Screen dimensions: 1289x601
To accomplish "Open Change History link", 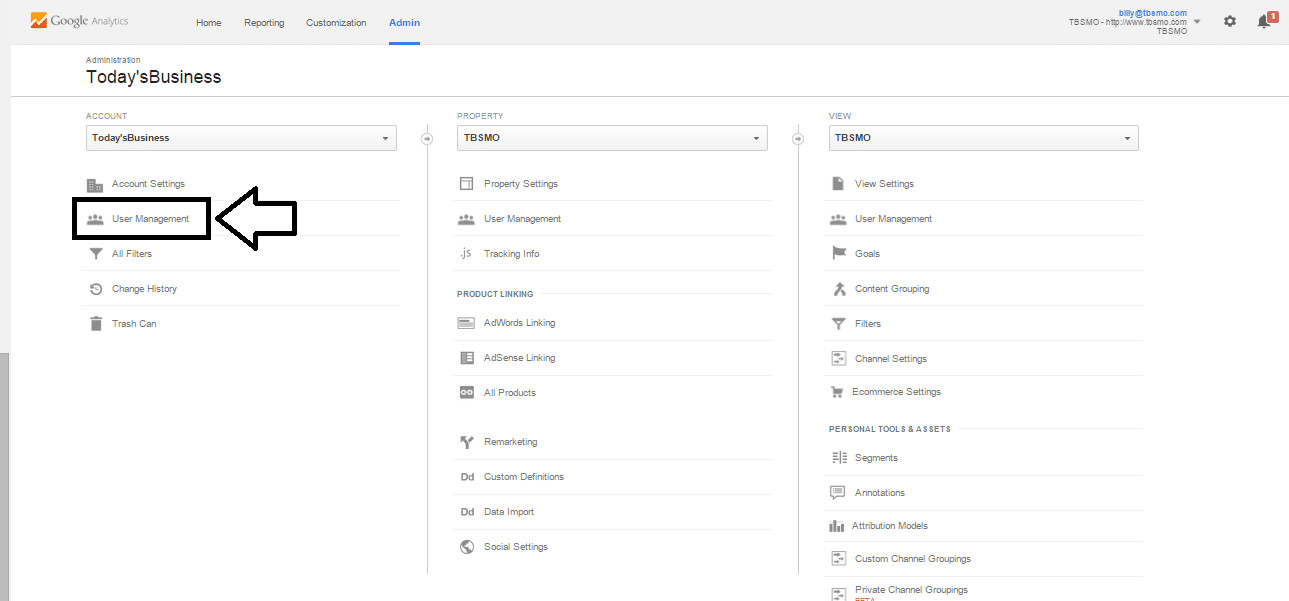I will click(x=144, y=289).
